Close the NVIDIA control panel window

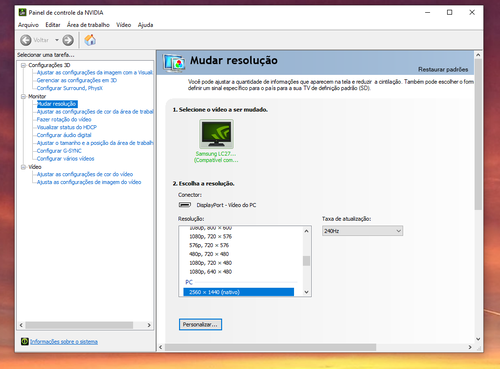pos(472,12)
